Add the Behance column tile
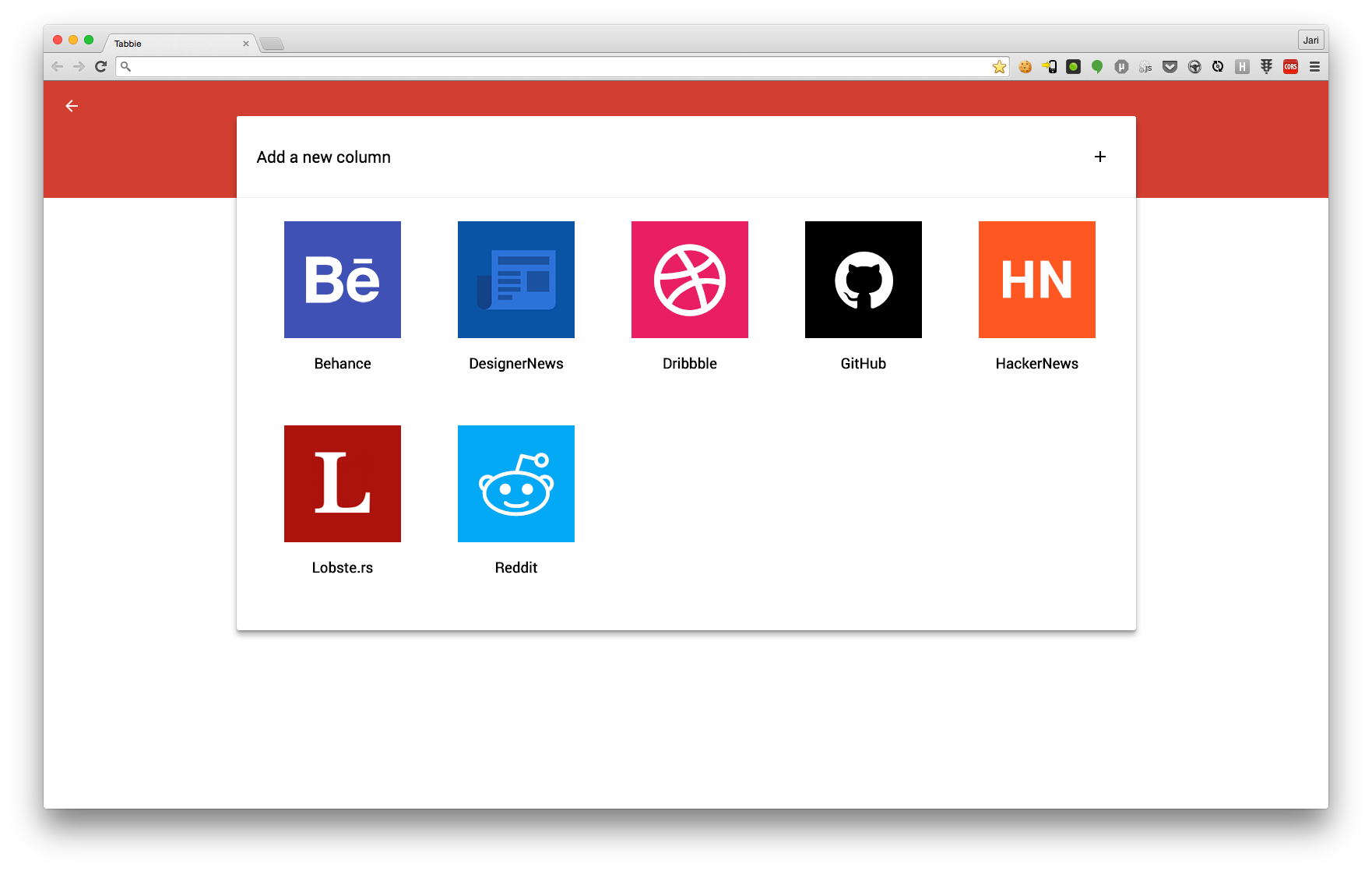 point(343,280)
